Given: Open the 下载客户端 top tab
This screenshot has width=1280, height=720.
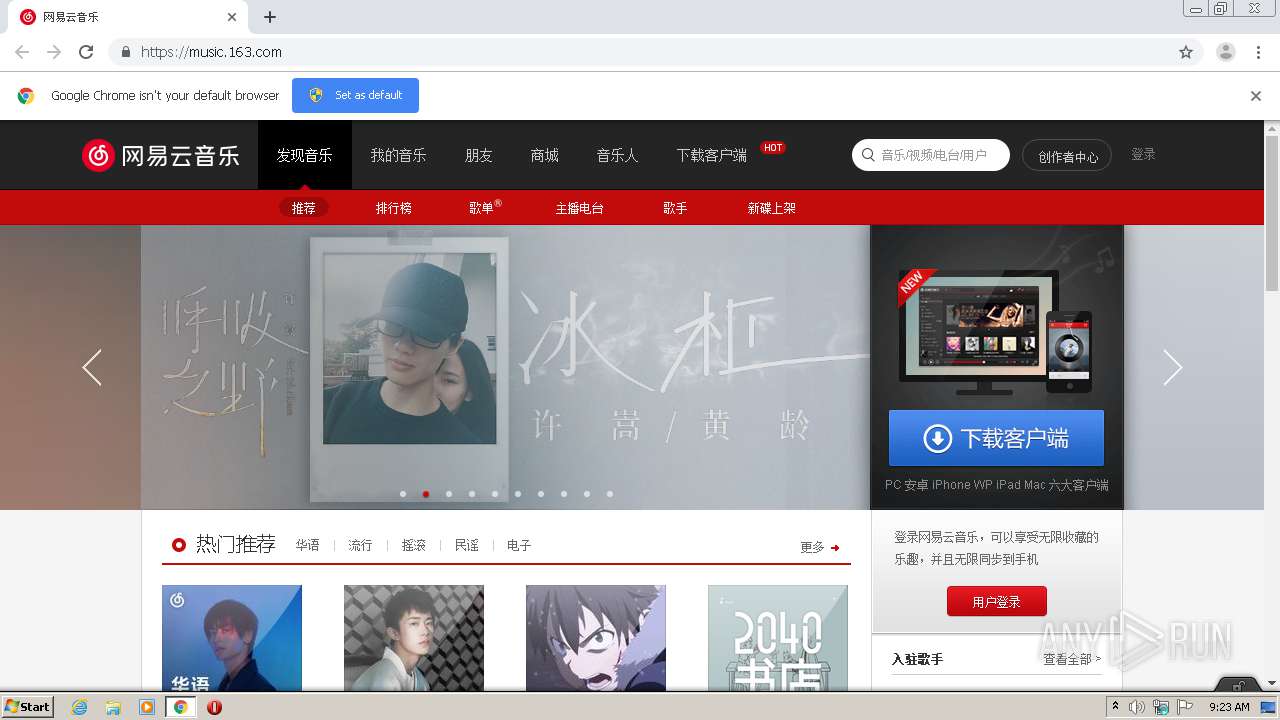Looking at the screenshot, I should coord(712,155).
